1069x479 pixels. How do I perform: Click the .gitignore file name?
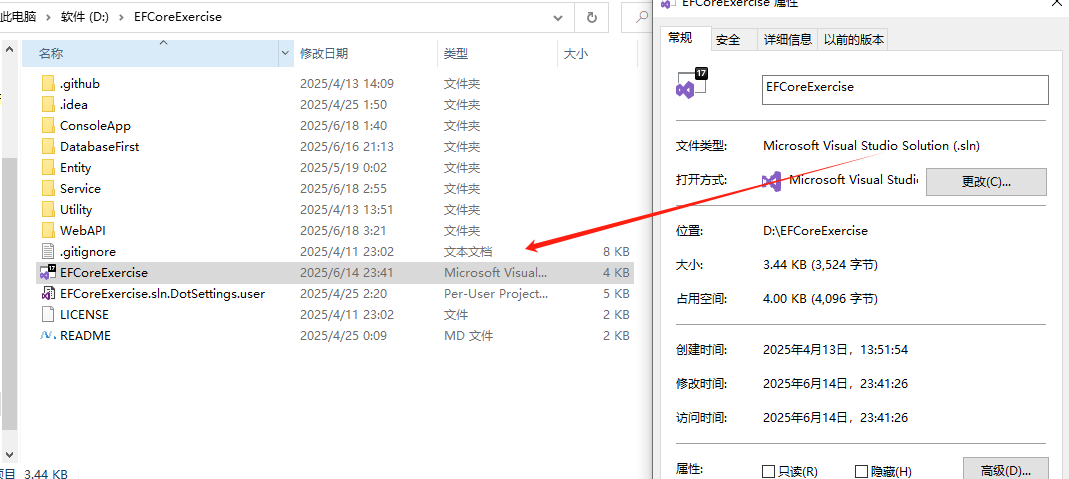pyautogui.click(x=88, y=252)
